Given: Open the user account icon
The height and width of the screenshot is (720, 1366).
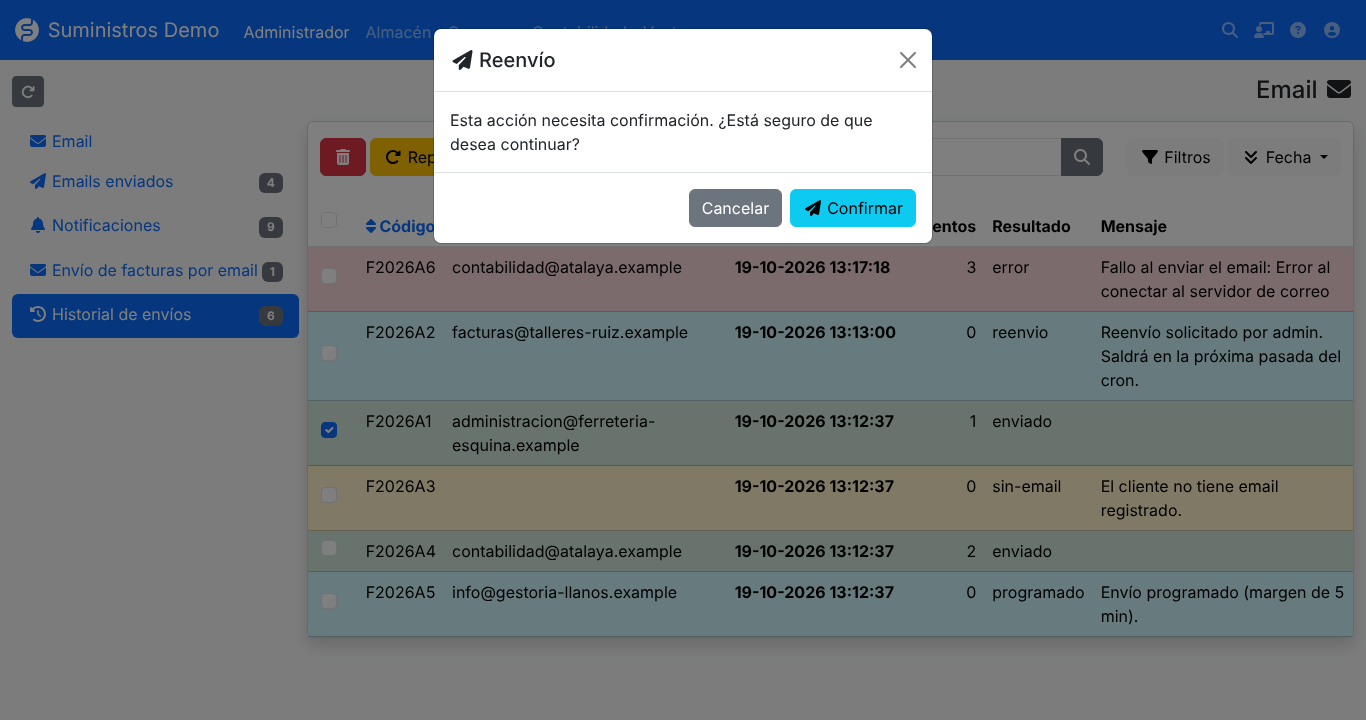Looking at the screenshot, I should [1331, 30].
